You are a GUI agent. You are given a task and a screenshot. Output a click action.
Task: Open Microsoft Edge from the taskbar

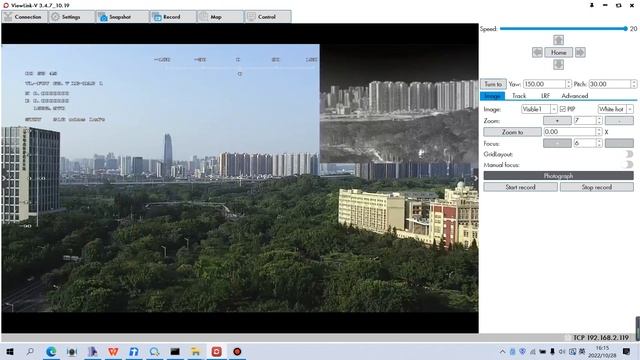pyautogui.click(x=51, y=351)
